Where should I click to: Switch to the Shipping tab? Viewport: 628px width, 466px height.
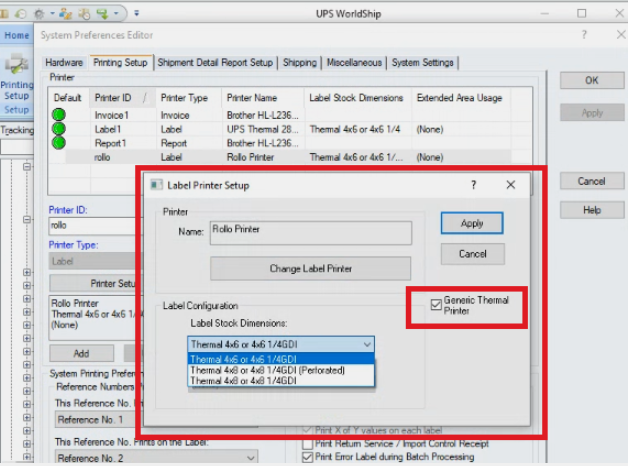pyautogui.click(x=300, y=62)
